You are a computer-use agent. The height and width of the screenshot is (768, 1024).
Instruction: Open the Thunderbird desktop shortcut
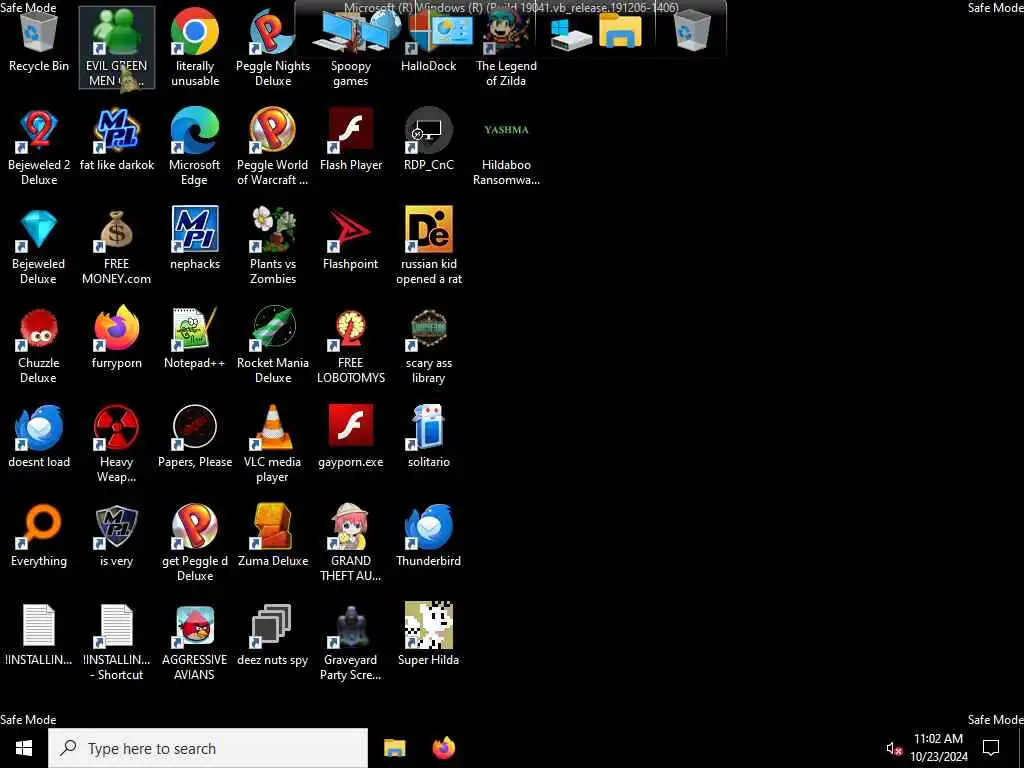pyautogui.click(x=428, y=536)
